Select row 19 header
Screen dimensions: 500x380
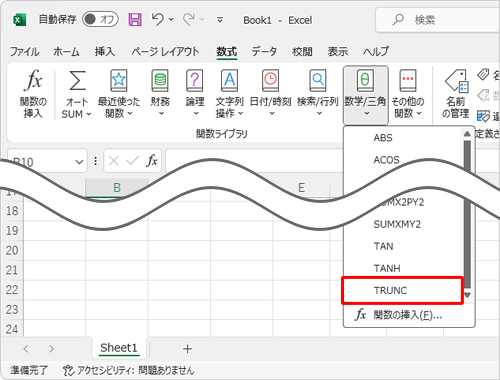pos(12,230)
